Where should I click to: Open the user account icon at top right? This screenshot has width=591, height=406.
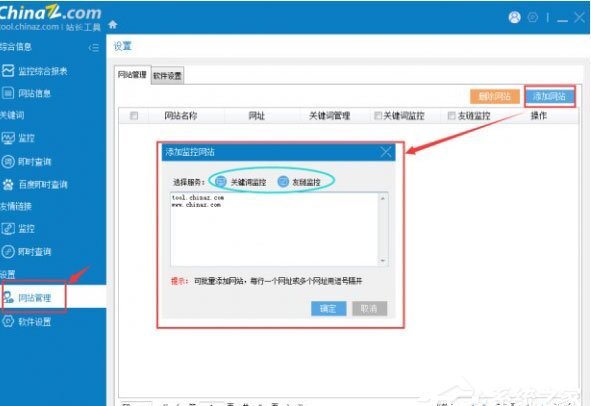(x=514, y=17)
